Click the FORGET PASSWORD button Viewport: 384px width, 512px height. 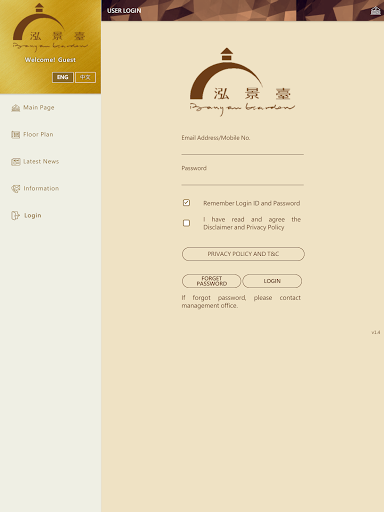[x=211, y=281]
